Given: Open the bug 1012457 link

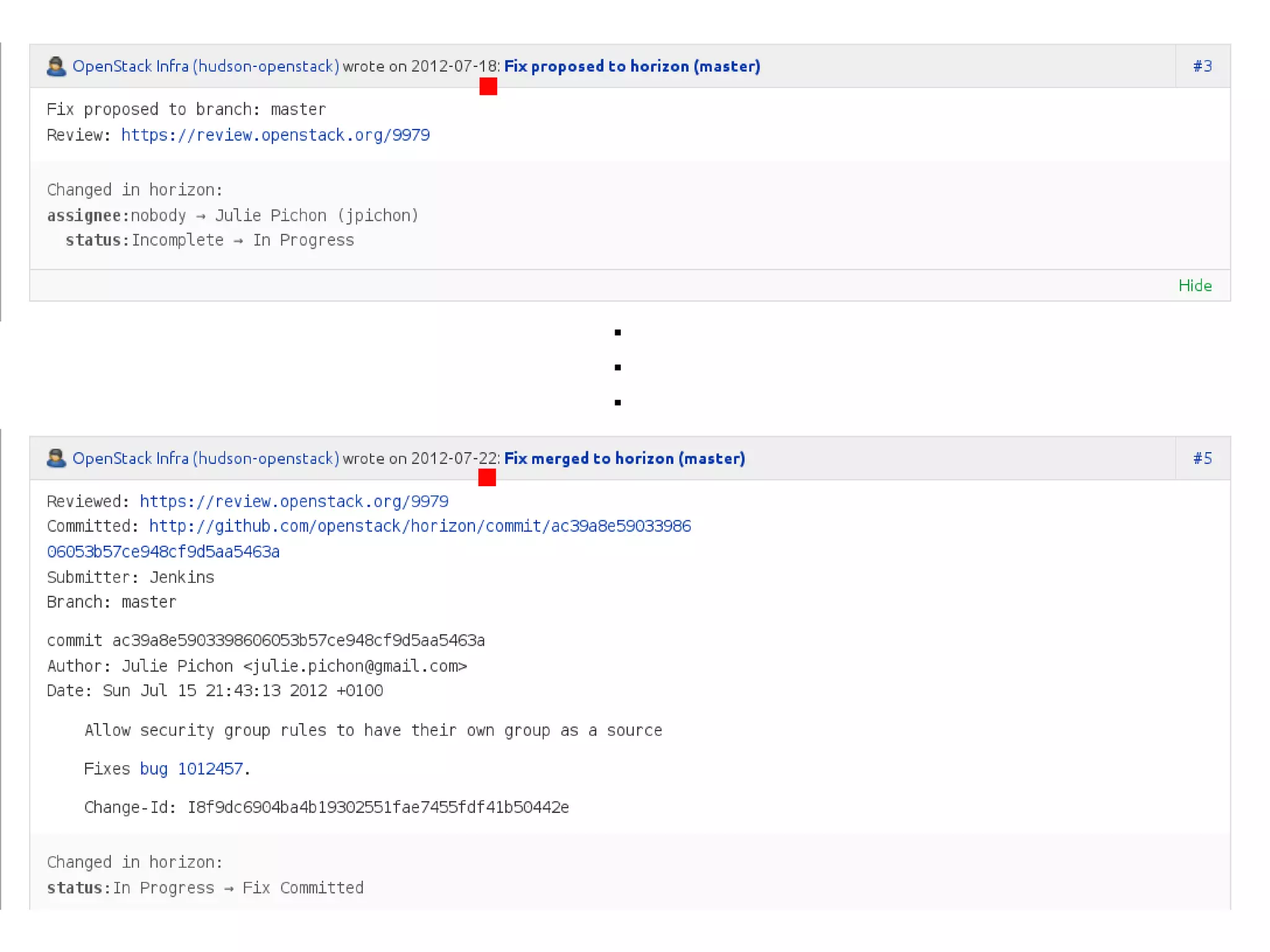Looking at the screenshot, I should pyautogui.click(x=191, y=769).
